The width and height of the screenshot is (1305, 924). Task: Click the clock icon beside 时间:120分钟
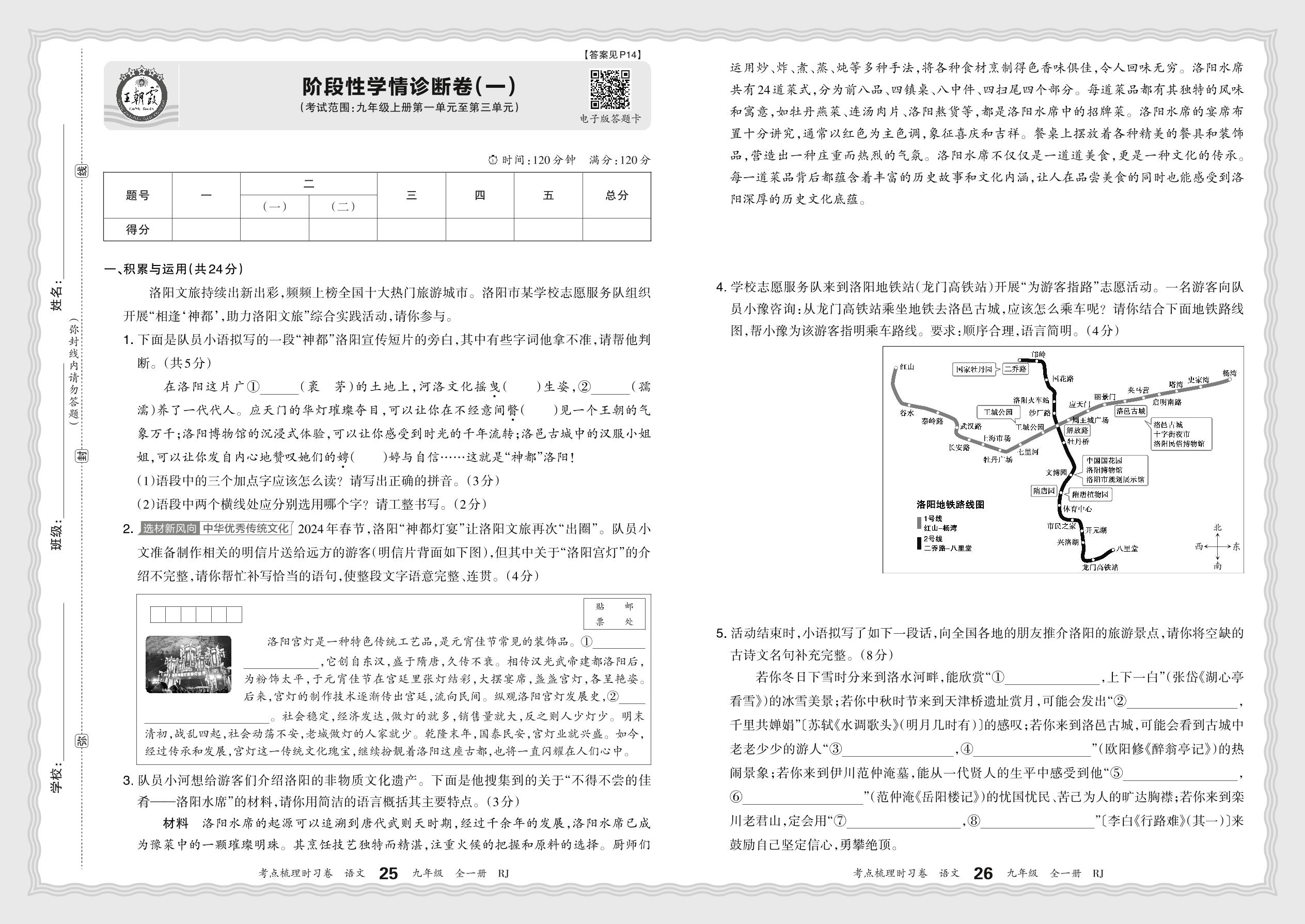(493, 161)
